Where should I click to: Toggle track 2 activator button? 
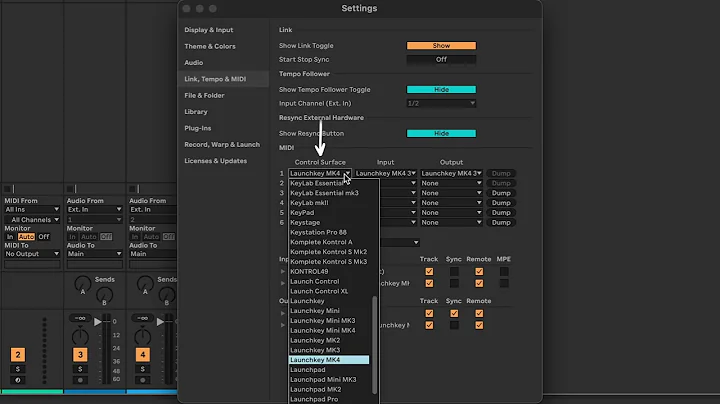click(18, 354)
